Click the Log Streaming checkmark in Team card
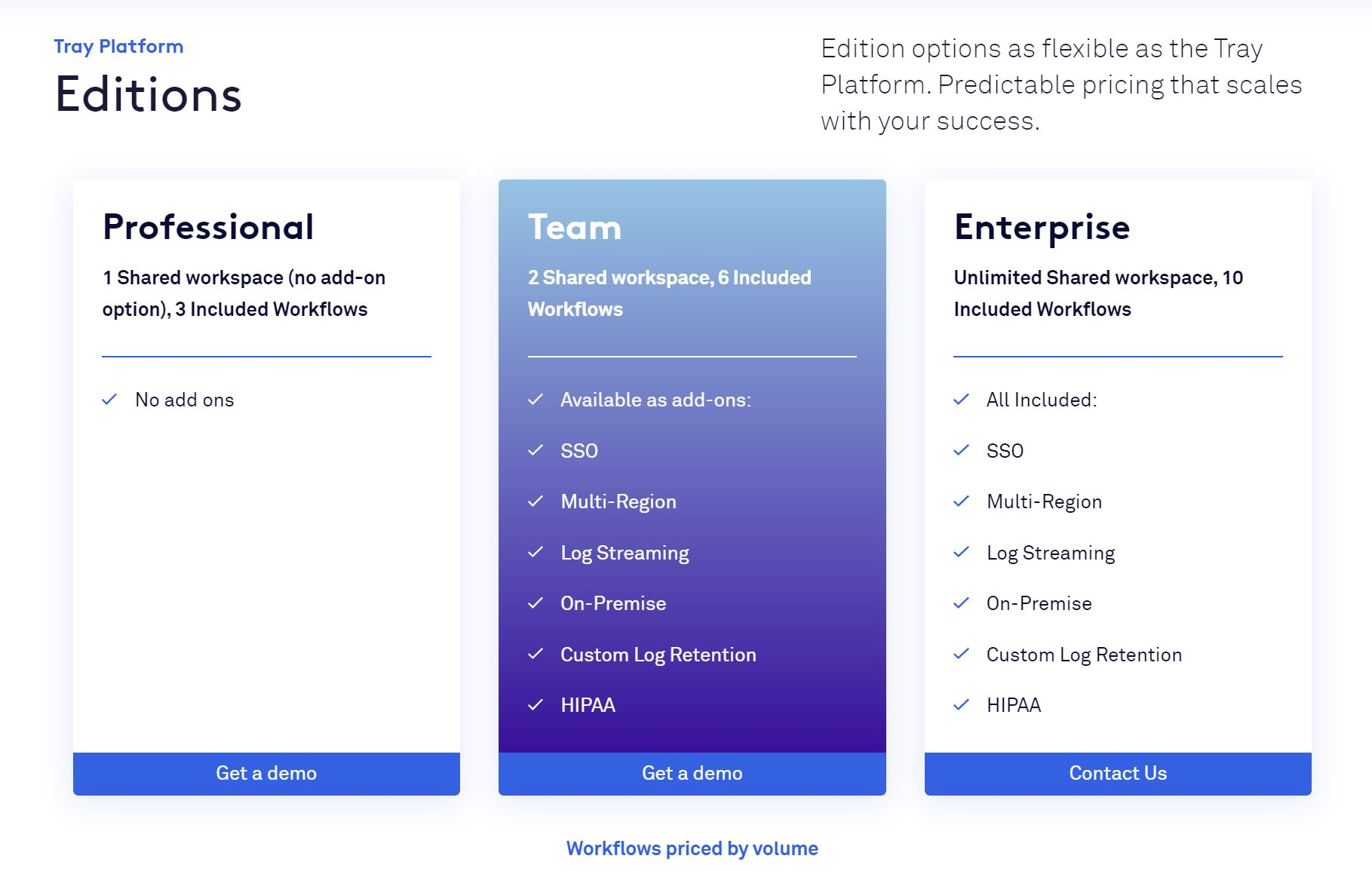This screenshot has height=871, width=1372. tap(536, 552)
